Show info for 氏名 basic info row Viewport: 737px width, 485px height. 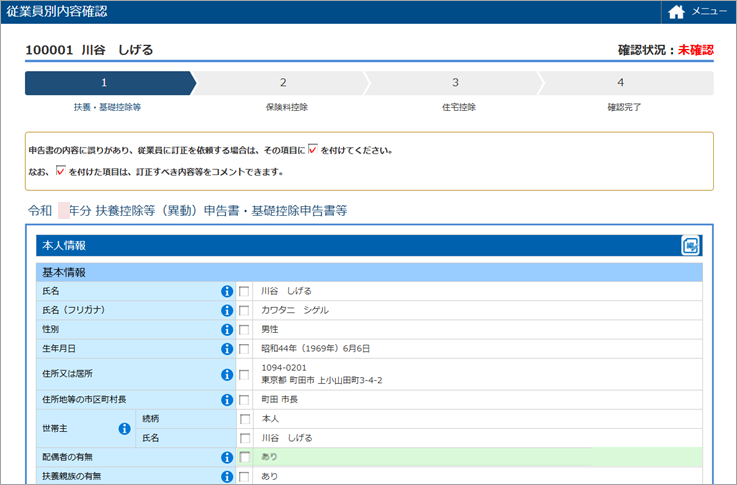[227, 291]
